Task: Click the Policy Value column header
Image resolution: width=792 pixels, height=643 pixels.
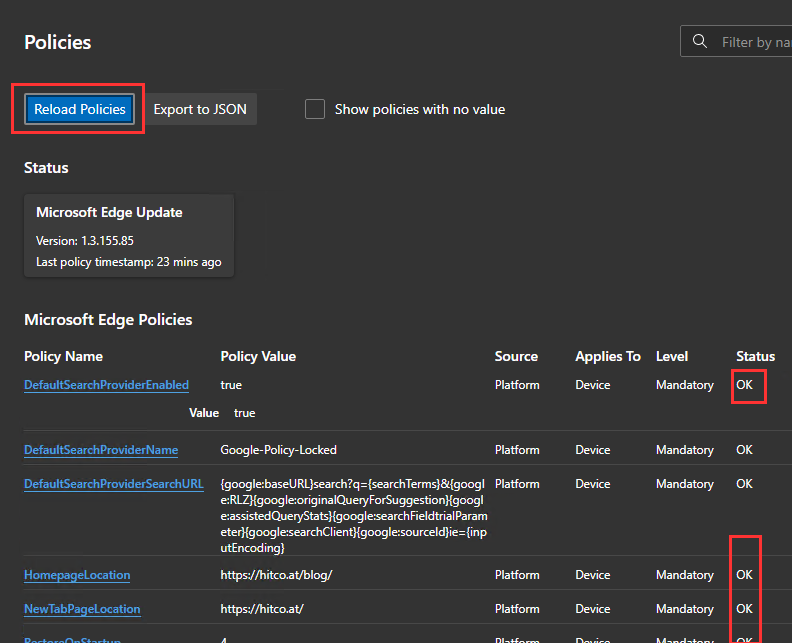Action: coord(258,356)
